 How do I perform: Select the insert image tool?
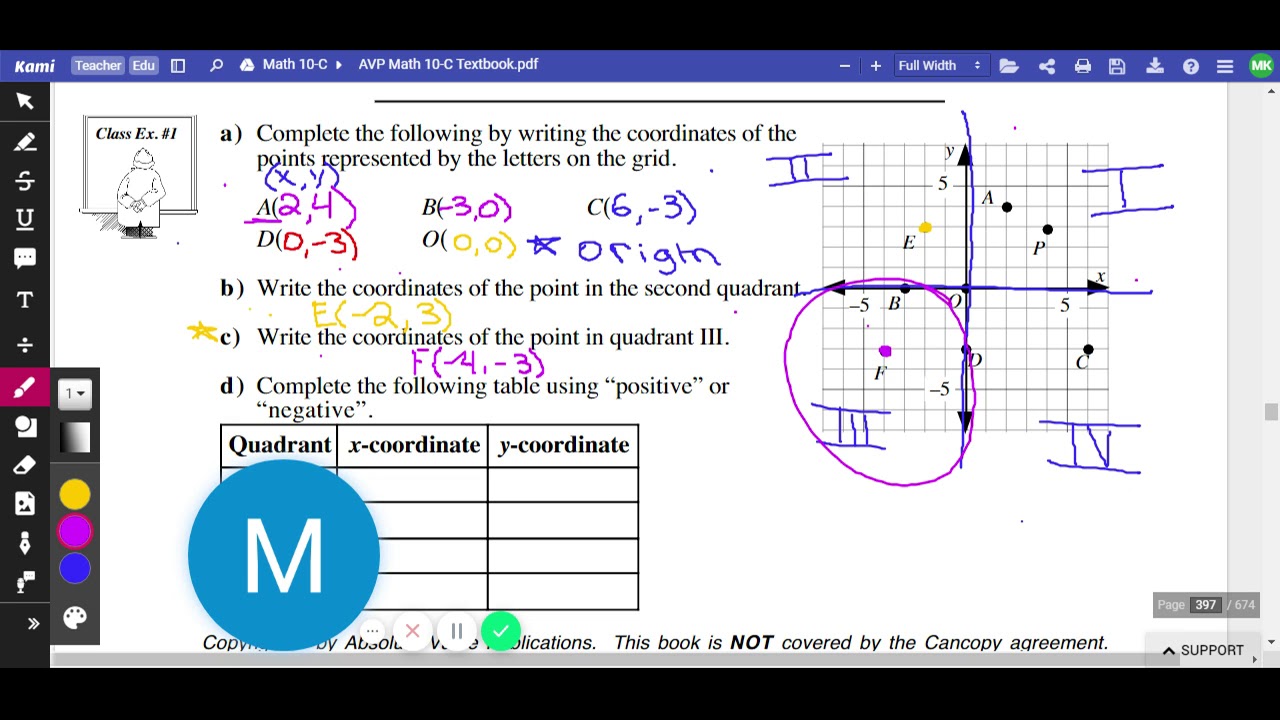(x=25, y=503)
